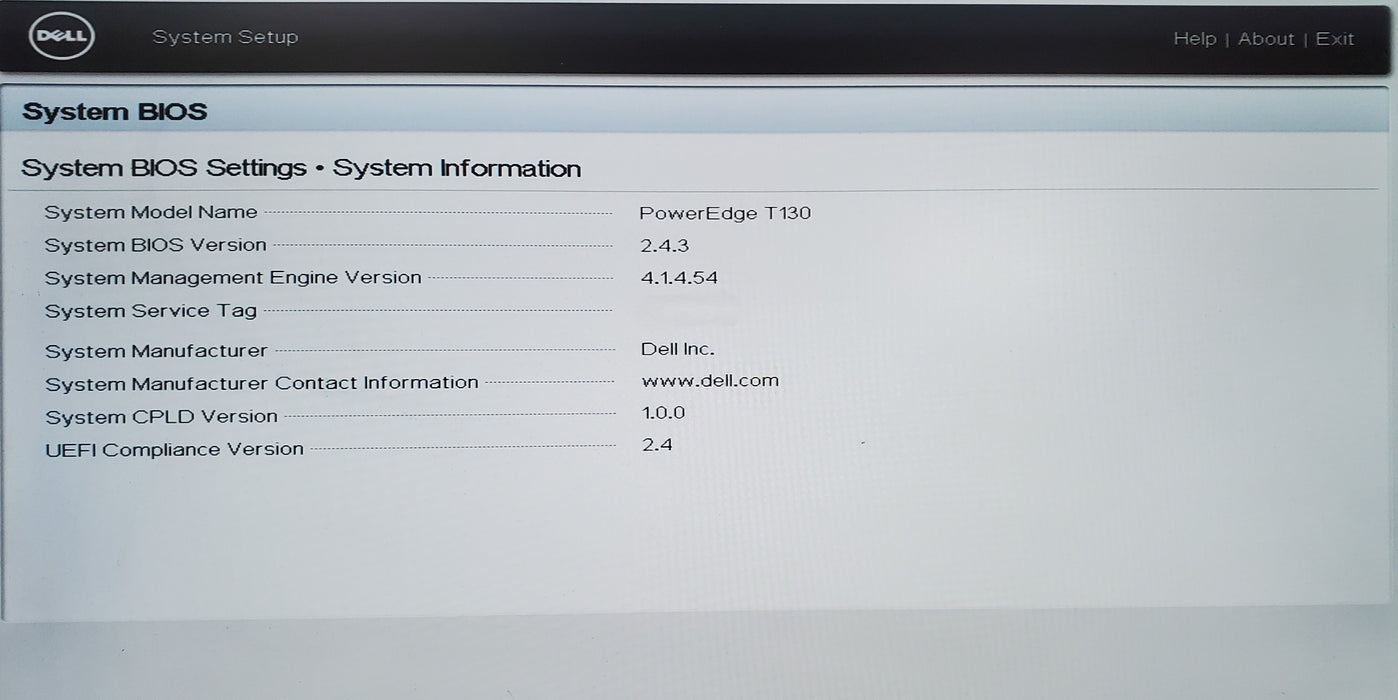Click the System BIOS heading
This screenshot has width=1398, height=700.
pos(115,111)
